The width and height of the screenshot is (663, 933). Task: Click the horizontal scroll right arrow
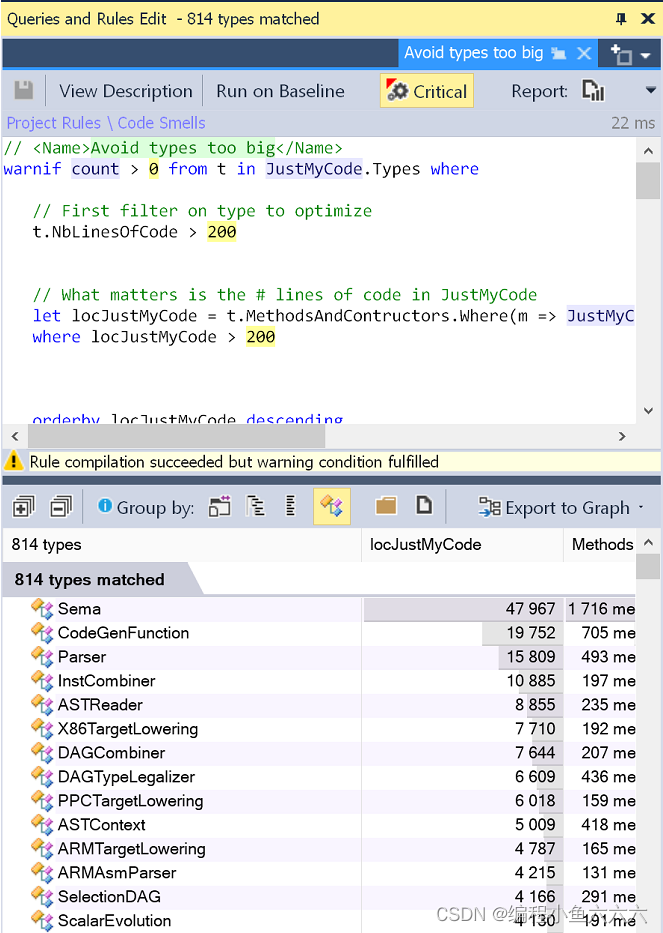pyautogui.click(x=623, y=436)
